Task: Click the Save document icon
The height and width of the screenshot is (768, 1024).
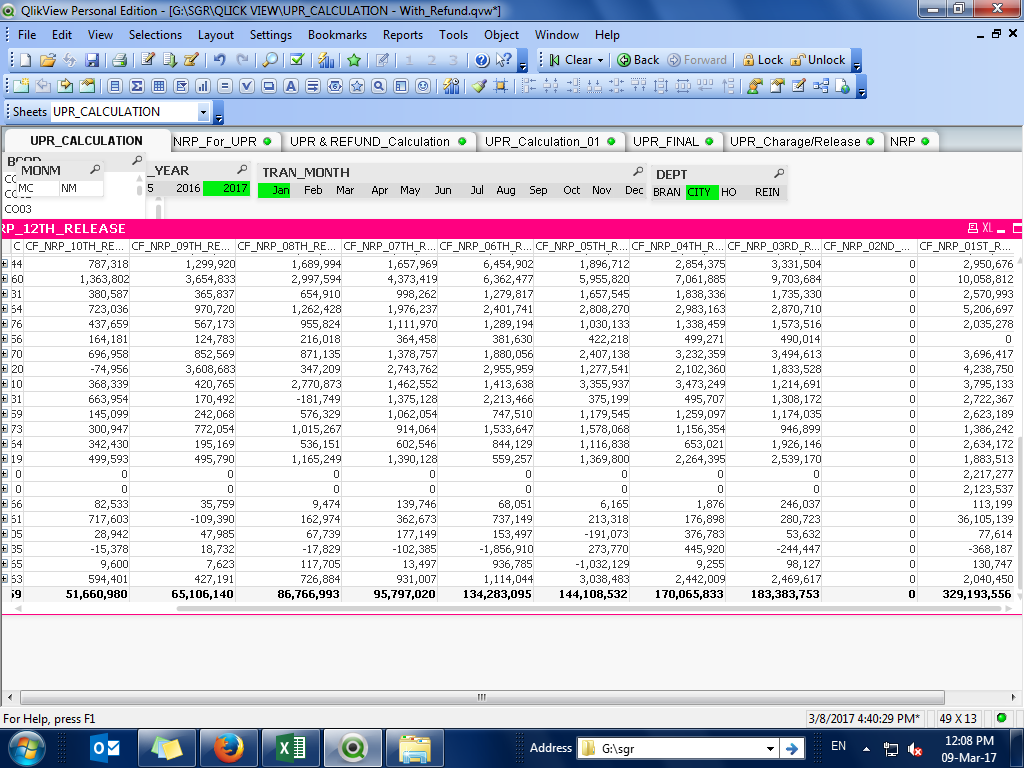Action: [92, 60]
